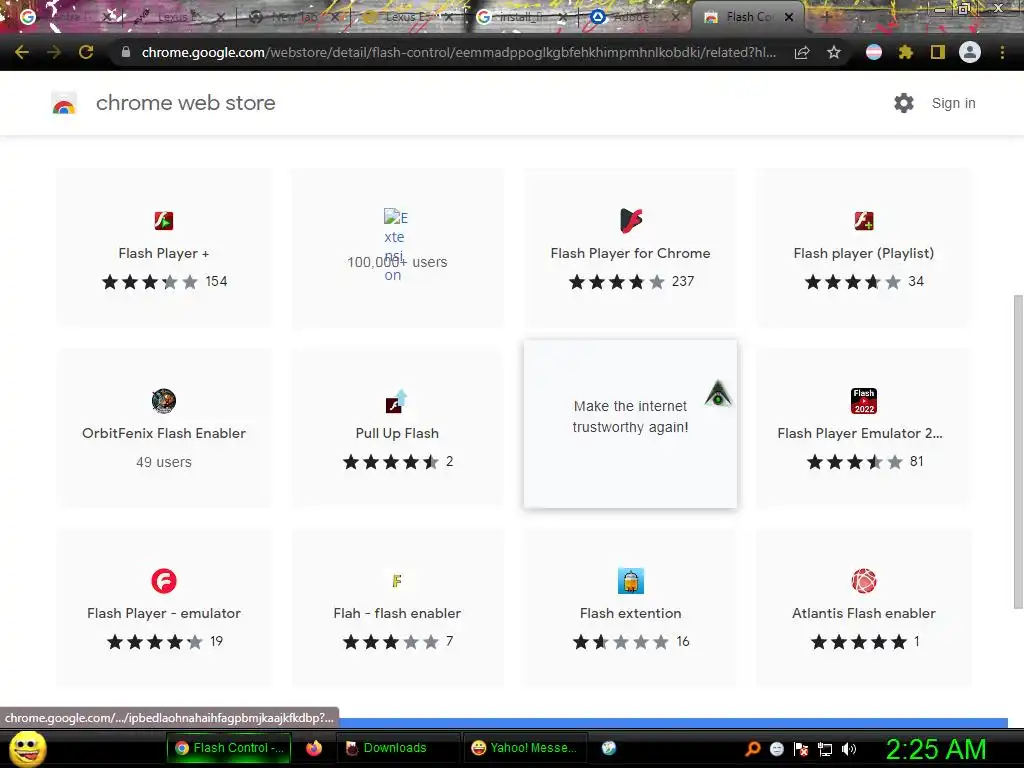Click the page vertical scrollbar thumb
Screen dimensions: 1024x768
tap(1017, 452)
